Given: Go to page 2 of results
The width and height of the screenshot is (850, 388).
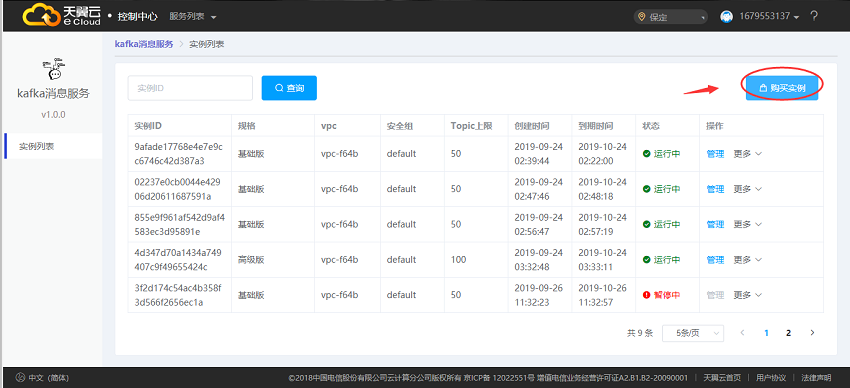Looking at the screenshot, I should [x=789, y=333].
